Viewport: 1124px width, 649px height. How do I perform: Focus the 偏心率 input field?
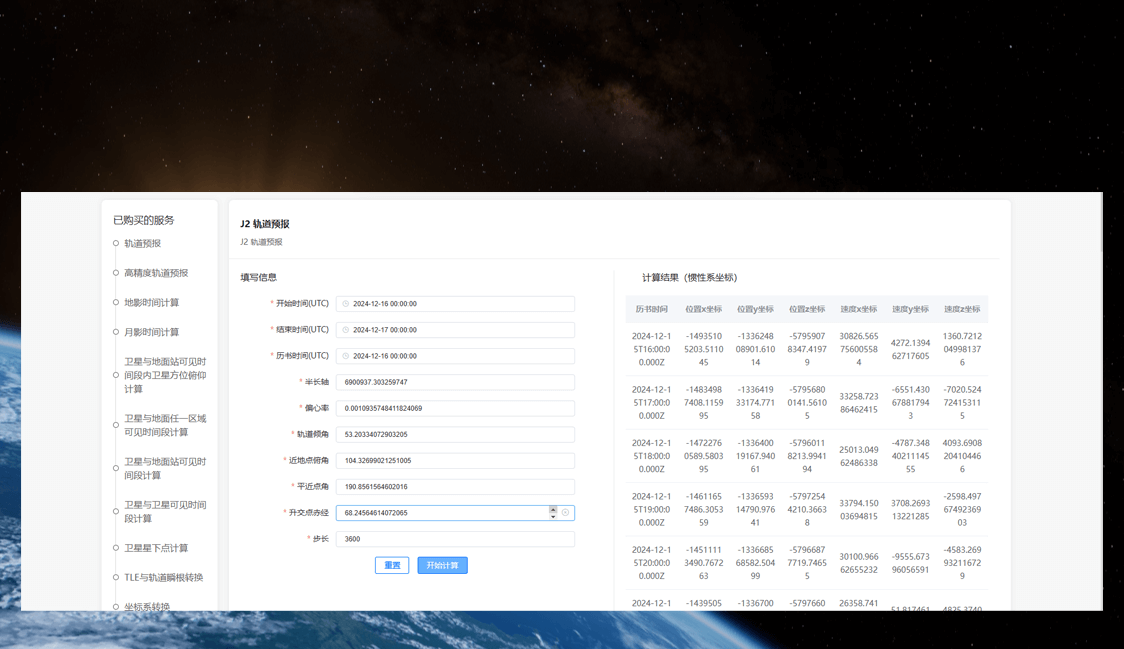pos(455,408)
